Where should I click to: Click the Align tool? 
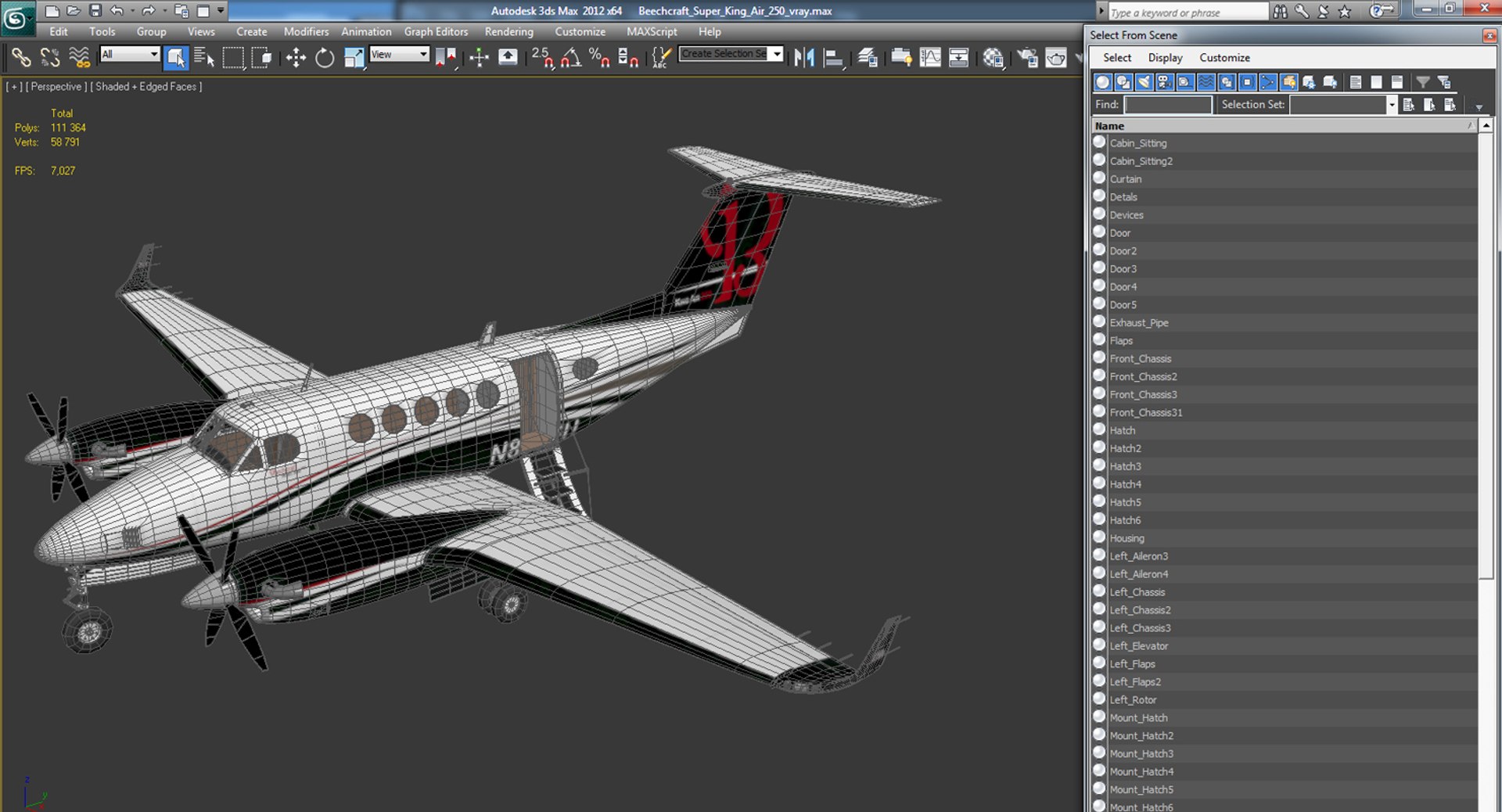pyautogui.click(x=833, y=57)
